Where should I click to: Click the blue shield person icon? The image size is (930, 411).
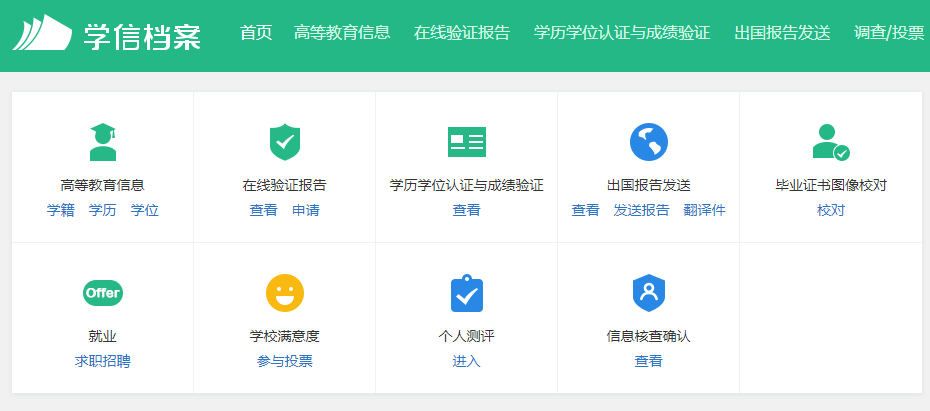pos(649,293)
